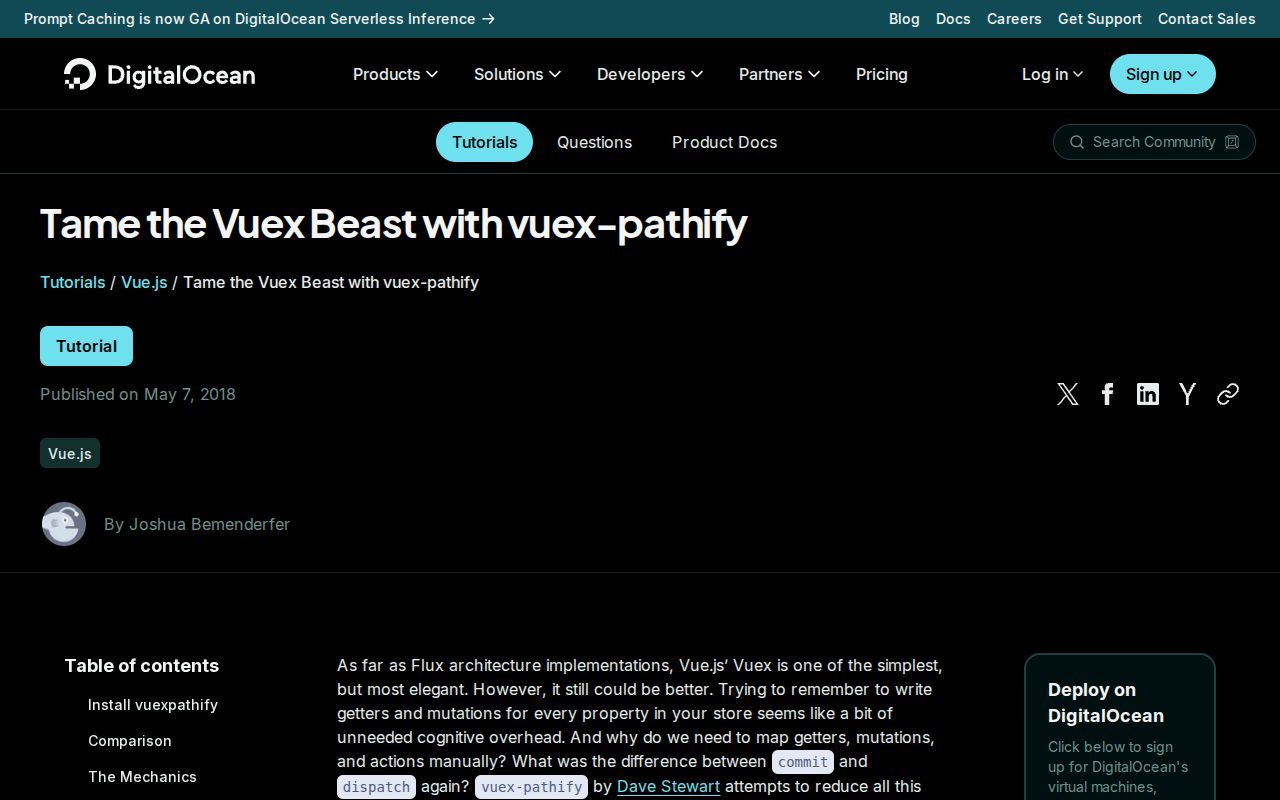Open the Sign up dropdown button

[1163, 74]
